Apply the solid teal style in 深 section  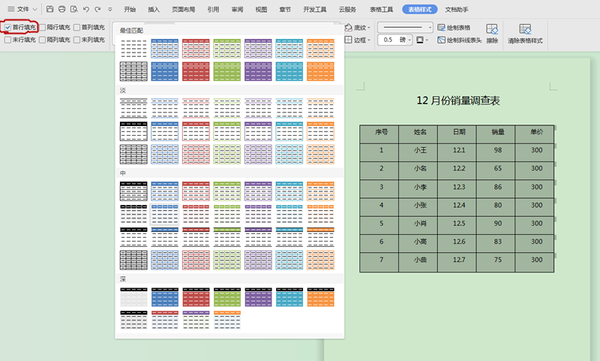coord(289,297)
